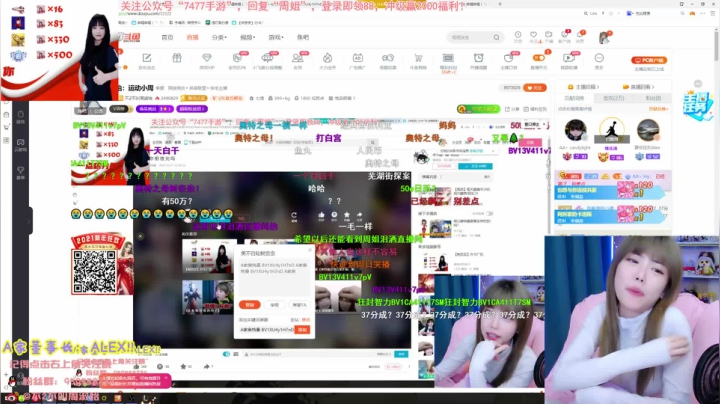Viewport: 720px width, 404px height.
Task: Click the 发布动态 pencil icon
Action: (x=147, y=58)
